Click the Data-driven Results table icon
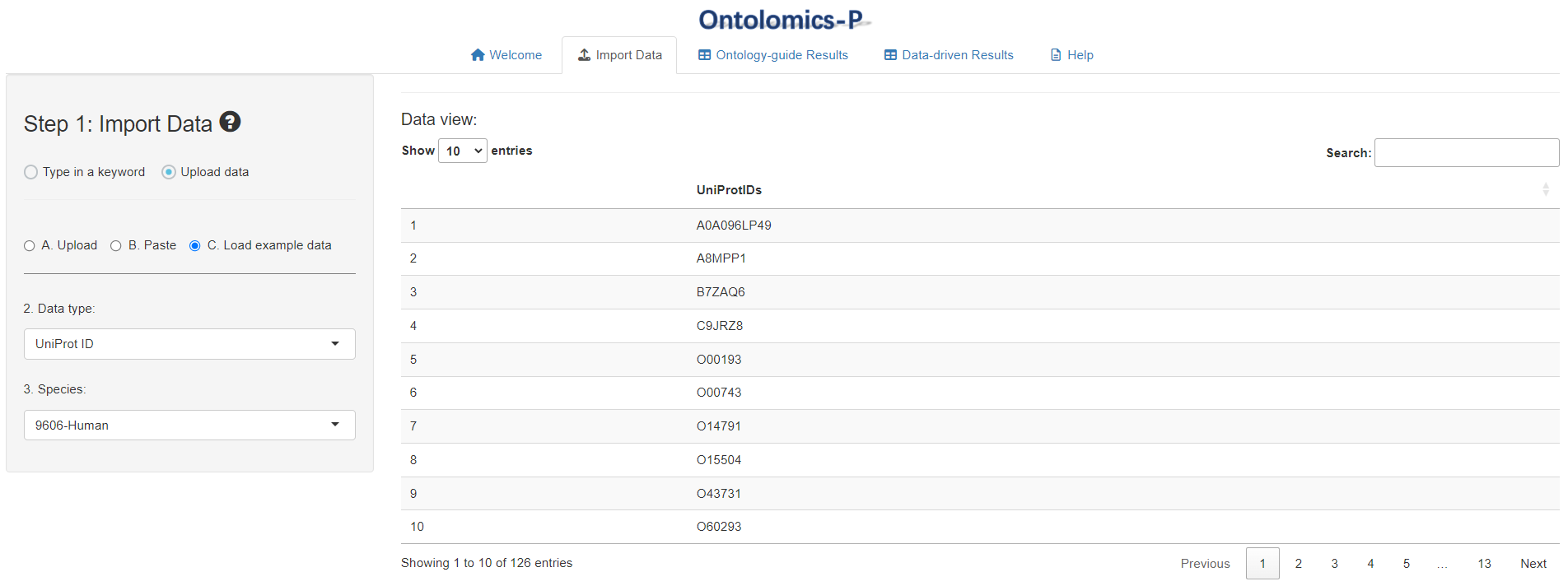 tap(890, 55)
